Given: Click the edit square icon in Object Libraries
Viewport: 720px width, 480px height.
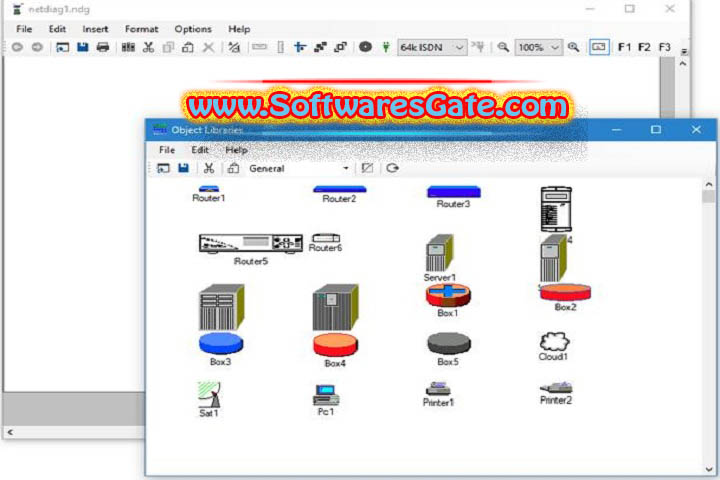Looking at the screenshot, I should (x=367, y=168).
